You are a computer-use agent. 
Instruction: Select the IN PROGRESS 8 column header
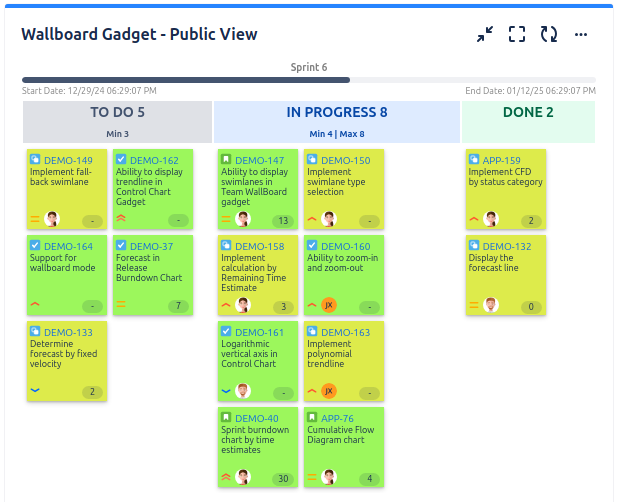click(337, 122)
